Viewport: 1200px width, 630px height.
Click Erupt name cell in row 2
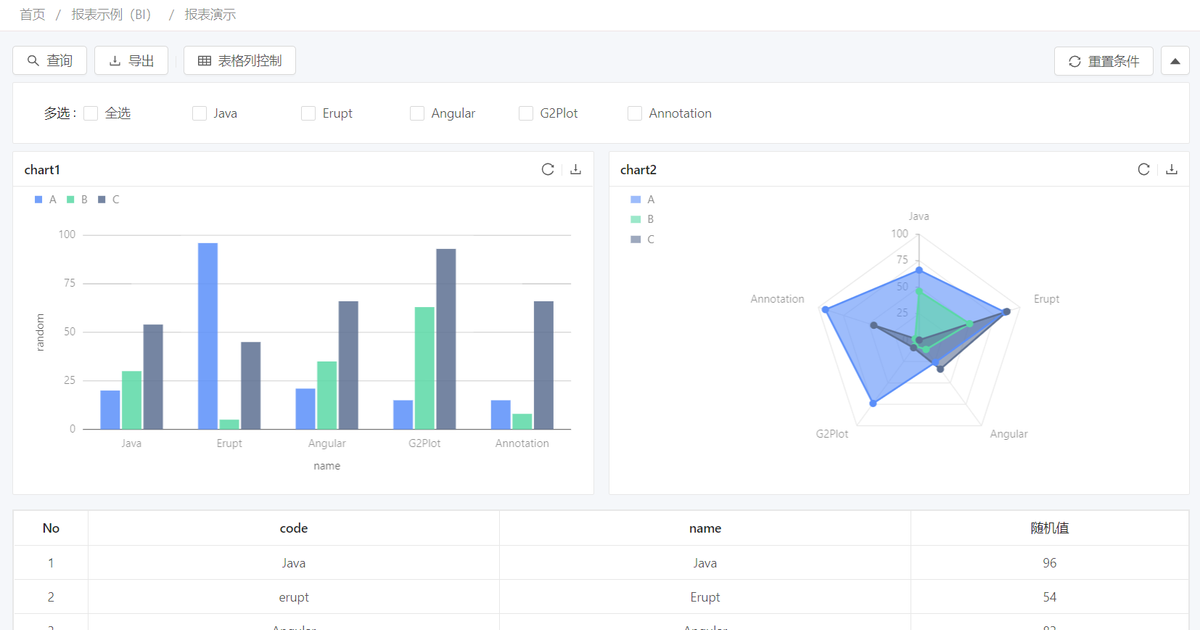point(705,597)
